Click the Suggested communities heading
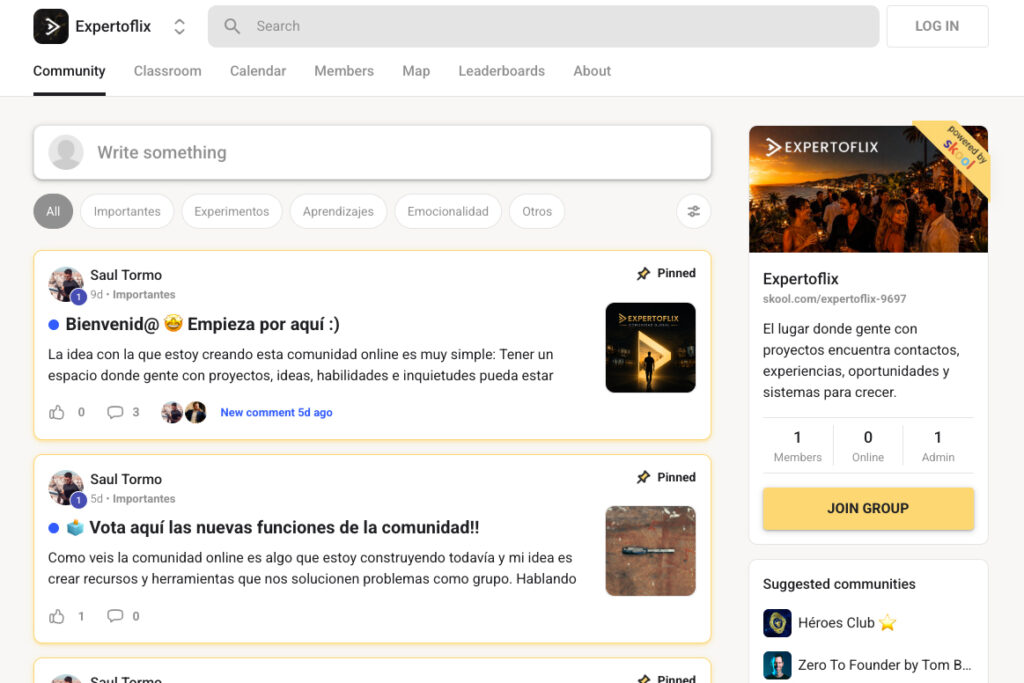Image resolution: width=1024 pixels, height=683 pixels. [x=839, y=584]
